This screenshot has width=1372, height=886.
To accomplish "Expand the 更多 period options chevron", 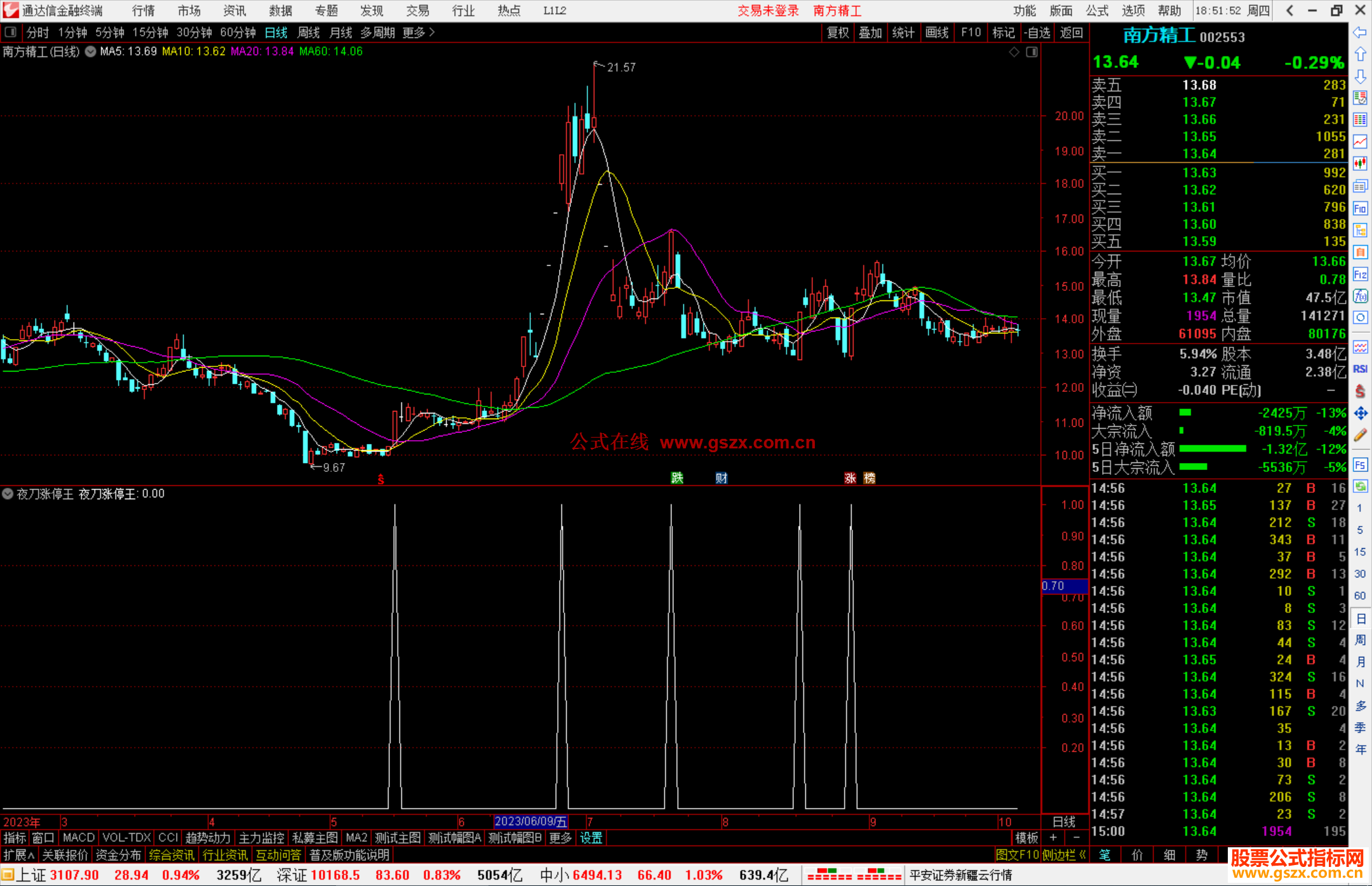I will point(432,32).
